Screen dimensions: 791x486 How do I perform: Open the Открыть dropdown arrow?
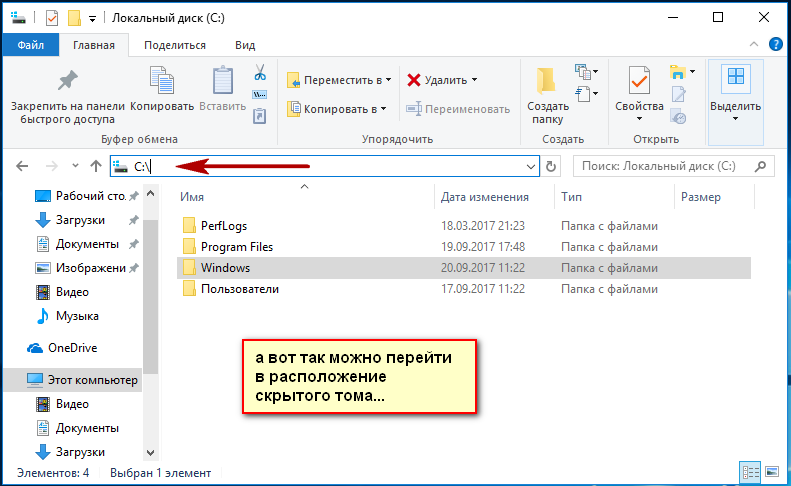coord(692,72)
